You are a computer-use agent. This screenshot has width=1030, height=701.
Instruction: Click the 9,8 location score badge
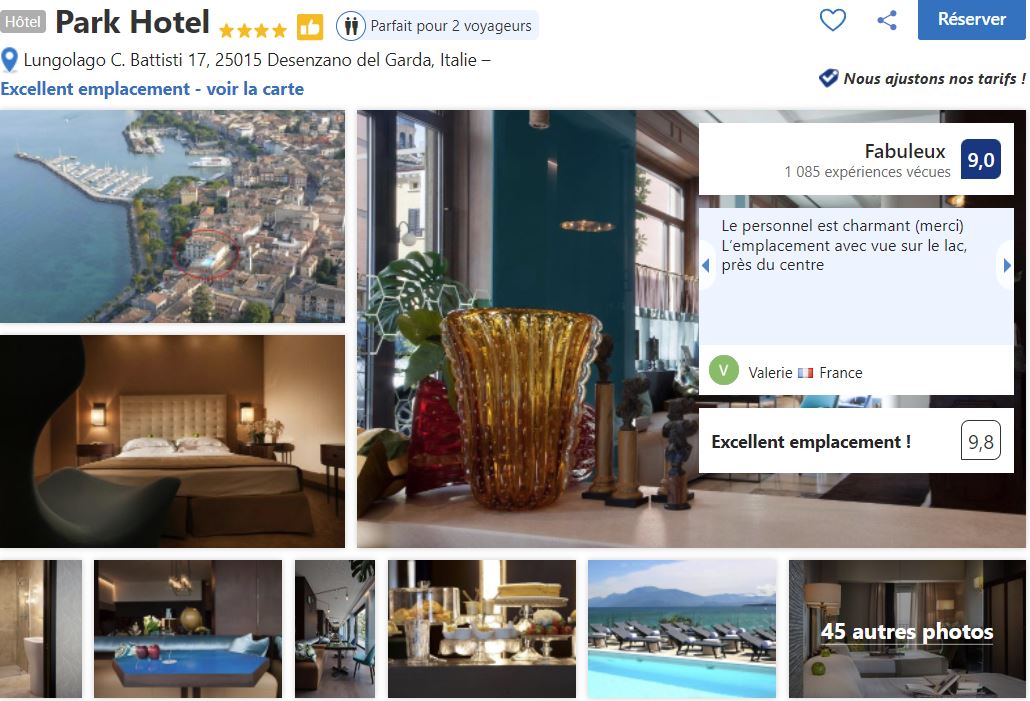(x=980, y=440)
